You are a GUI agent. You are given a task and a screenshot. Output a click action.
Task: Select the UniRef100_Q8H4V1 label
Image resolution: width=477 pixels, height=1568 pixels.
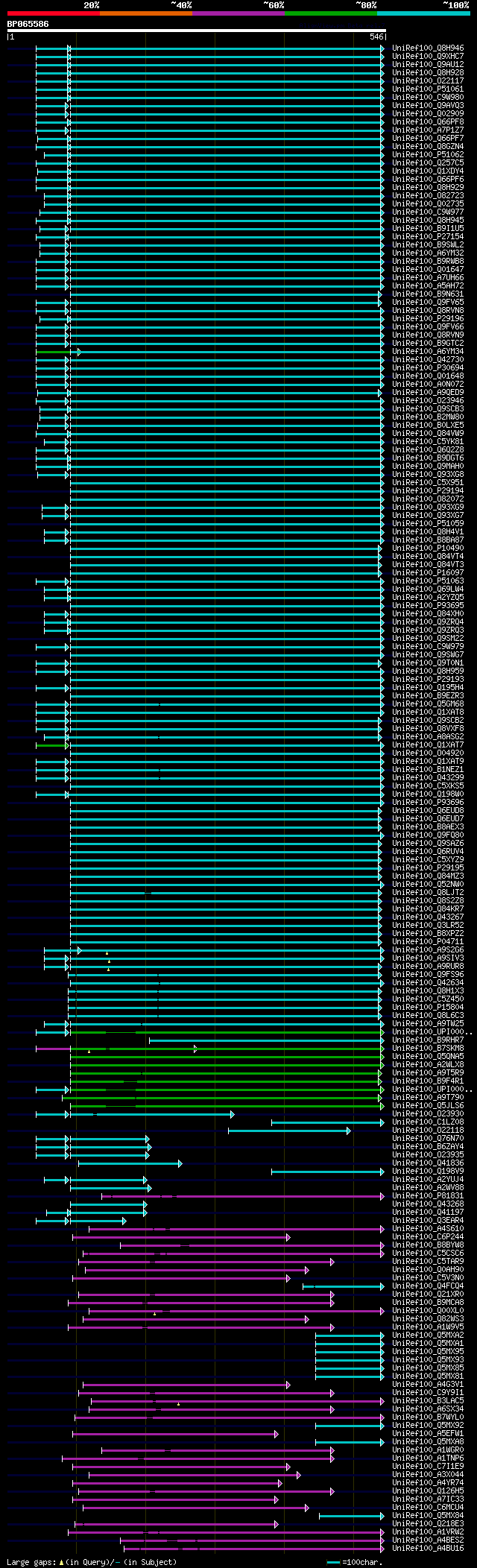(428, 532)
